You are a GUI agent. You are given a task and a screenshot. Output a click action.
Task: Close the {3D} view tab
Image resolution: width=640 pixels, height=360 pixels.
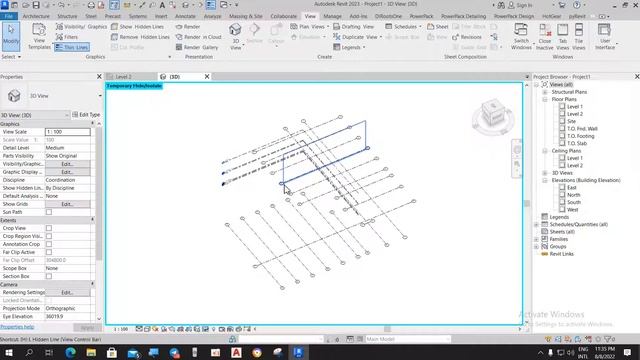click(207, 77)
